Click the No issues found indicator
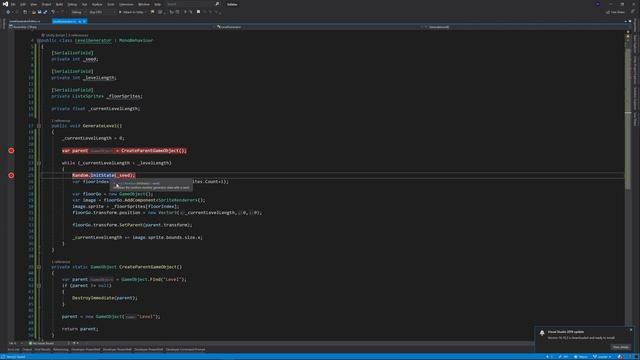640x360 pixels. pyautogui.click(x=42, y=343)
